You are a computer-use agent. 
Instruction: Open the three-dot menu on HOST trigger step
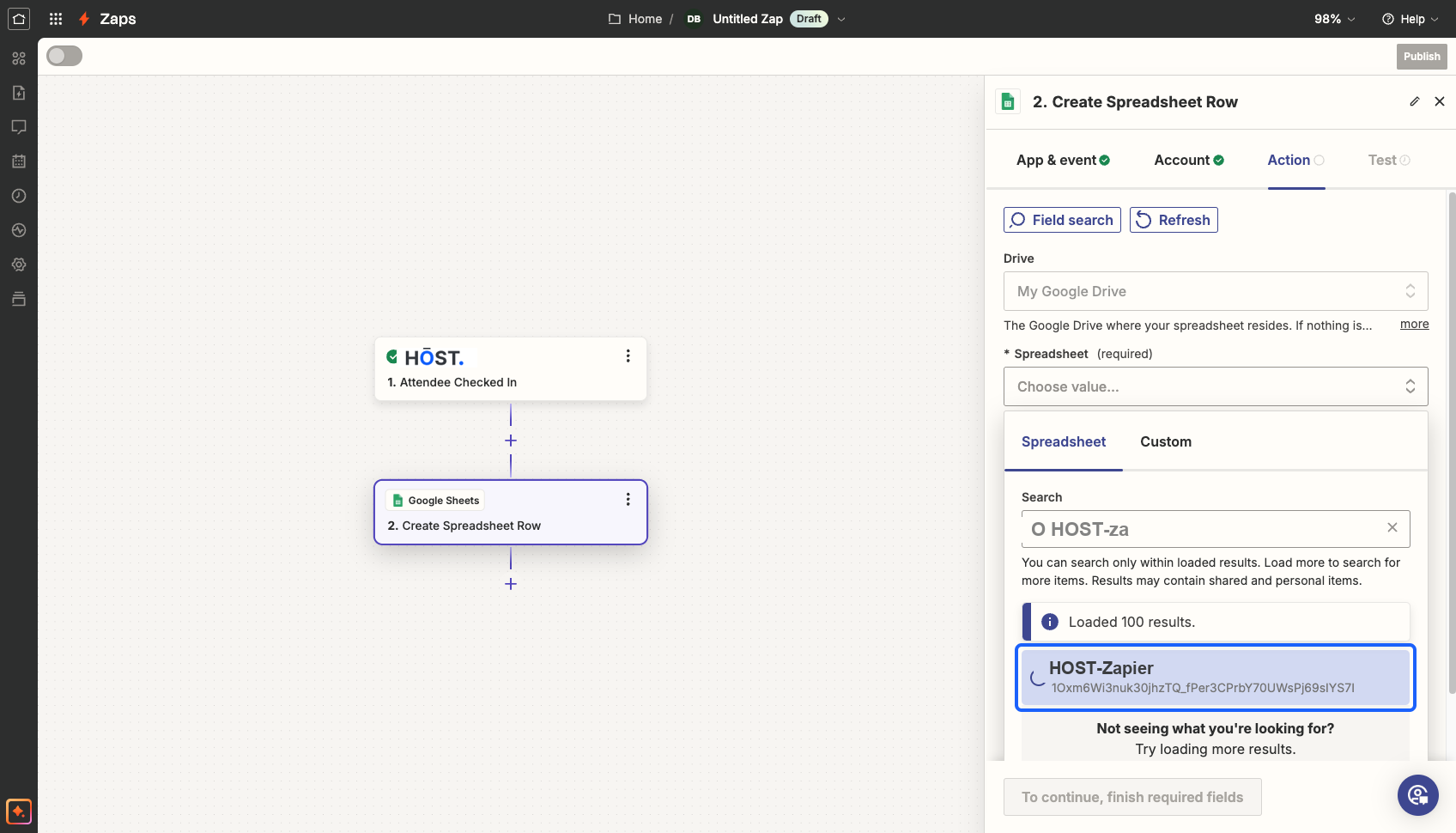628,356
